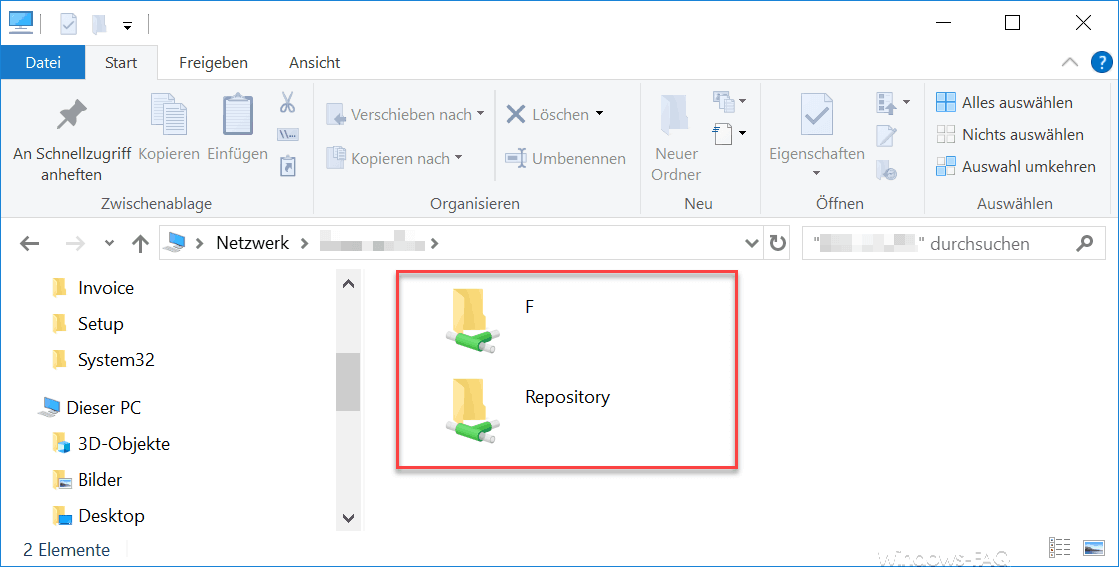Screen dimensions: 1119x567
Task: Expand the Löschen dropdown arrow
Action: [x=599, y=114]
